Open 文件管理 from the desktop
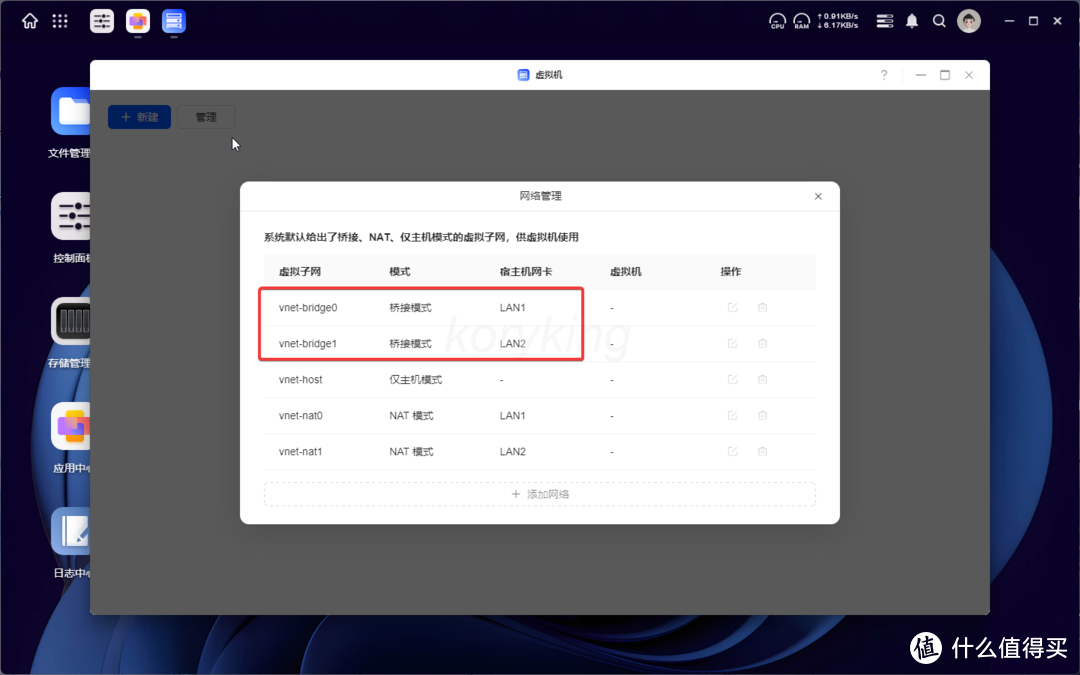 pyautogui.click(x=70, y=112)
